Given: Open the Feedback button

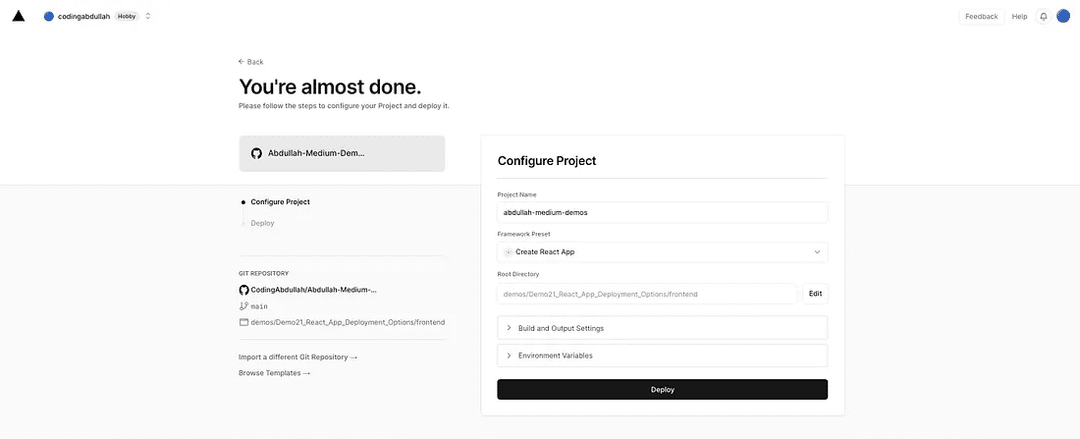Looking at the screenshot, I should [981, 16].
